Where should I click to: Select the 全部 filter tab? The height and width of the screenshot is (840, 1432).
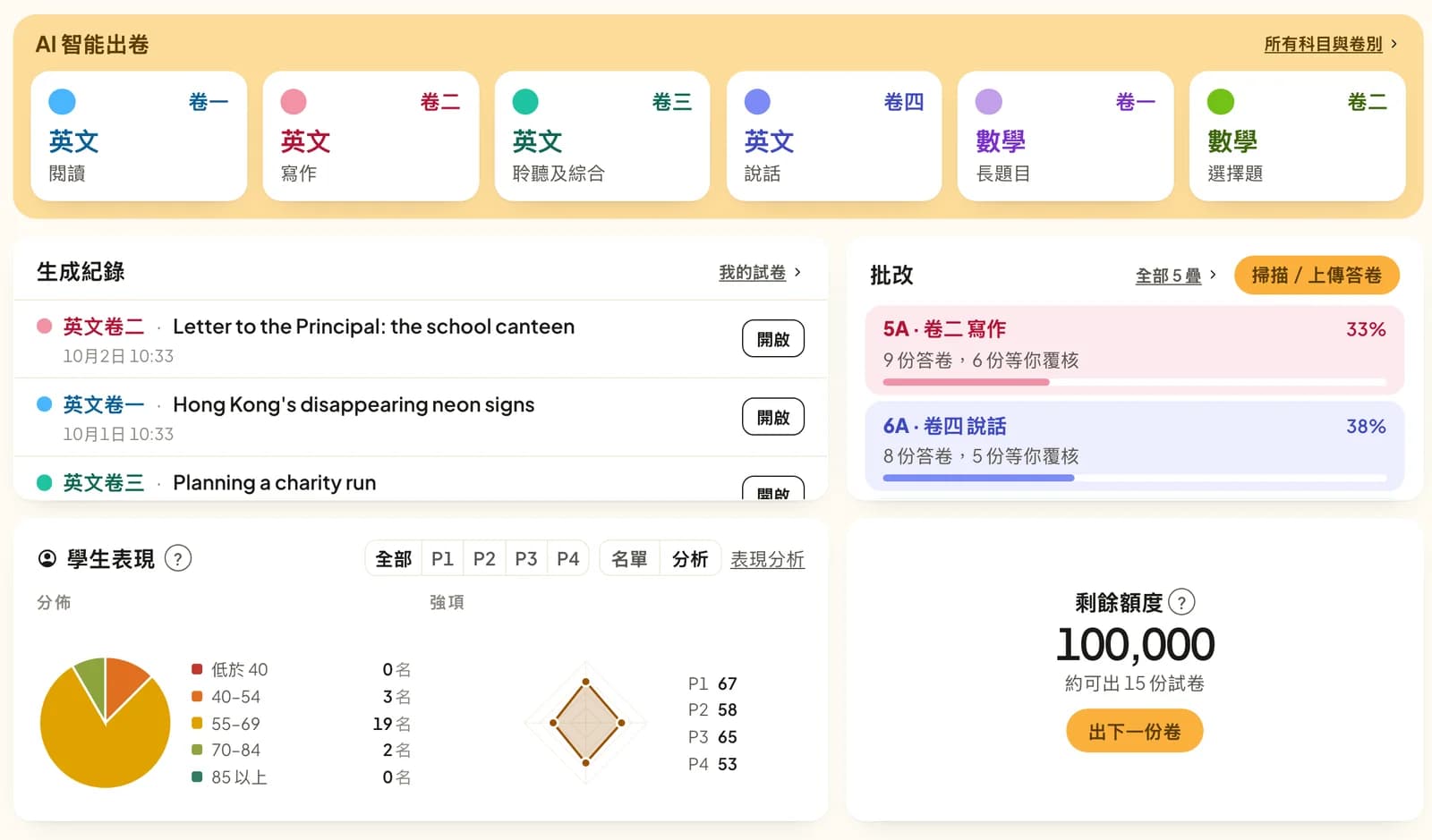(x=394, y=558)
